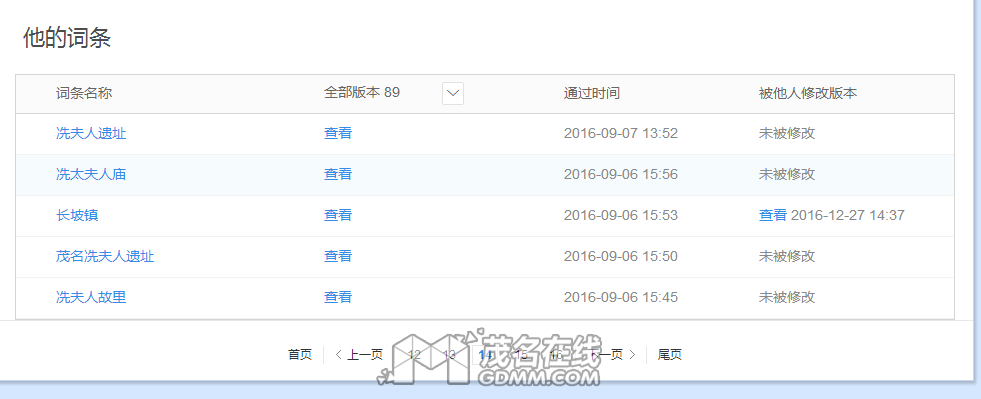Click 未被修改 in the 洗夫人遗址 row

[787, 133]
